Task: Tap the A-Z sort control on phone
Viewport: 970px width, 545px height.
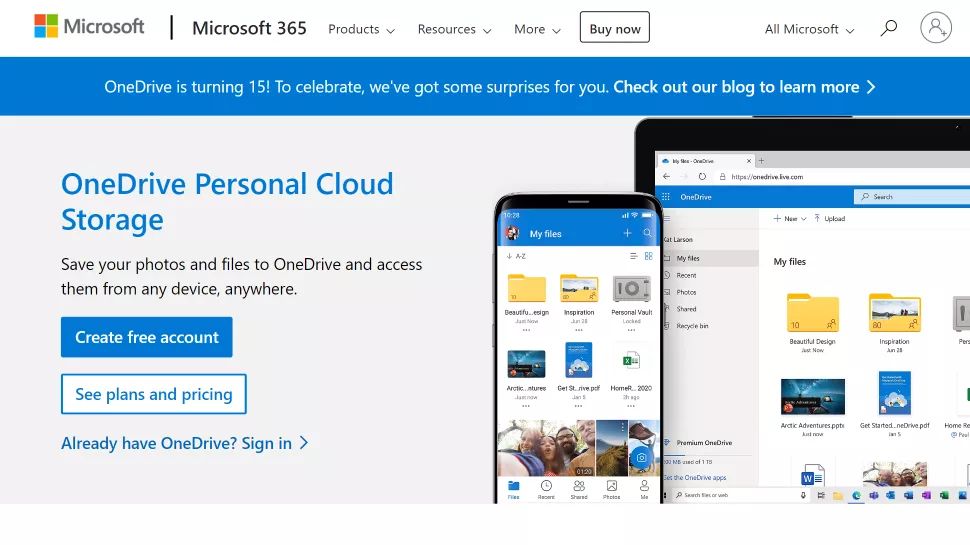Action: [x=516, y=255]
